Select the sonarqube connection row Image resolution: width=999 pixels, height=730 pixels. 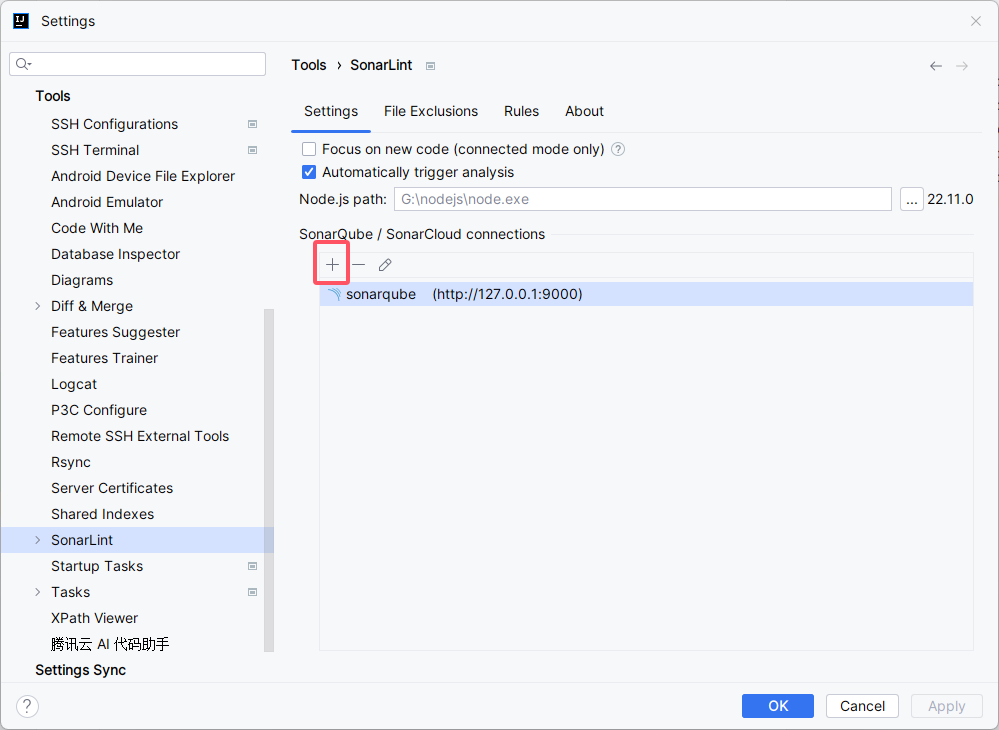coord(646,294)
